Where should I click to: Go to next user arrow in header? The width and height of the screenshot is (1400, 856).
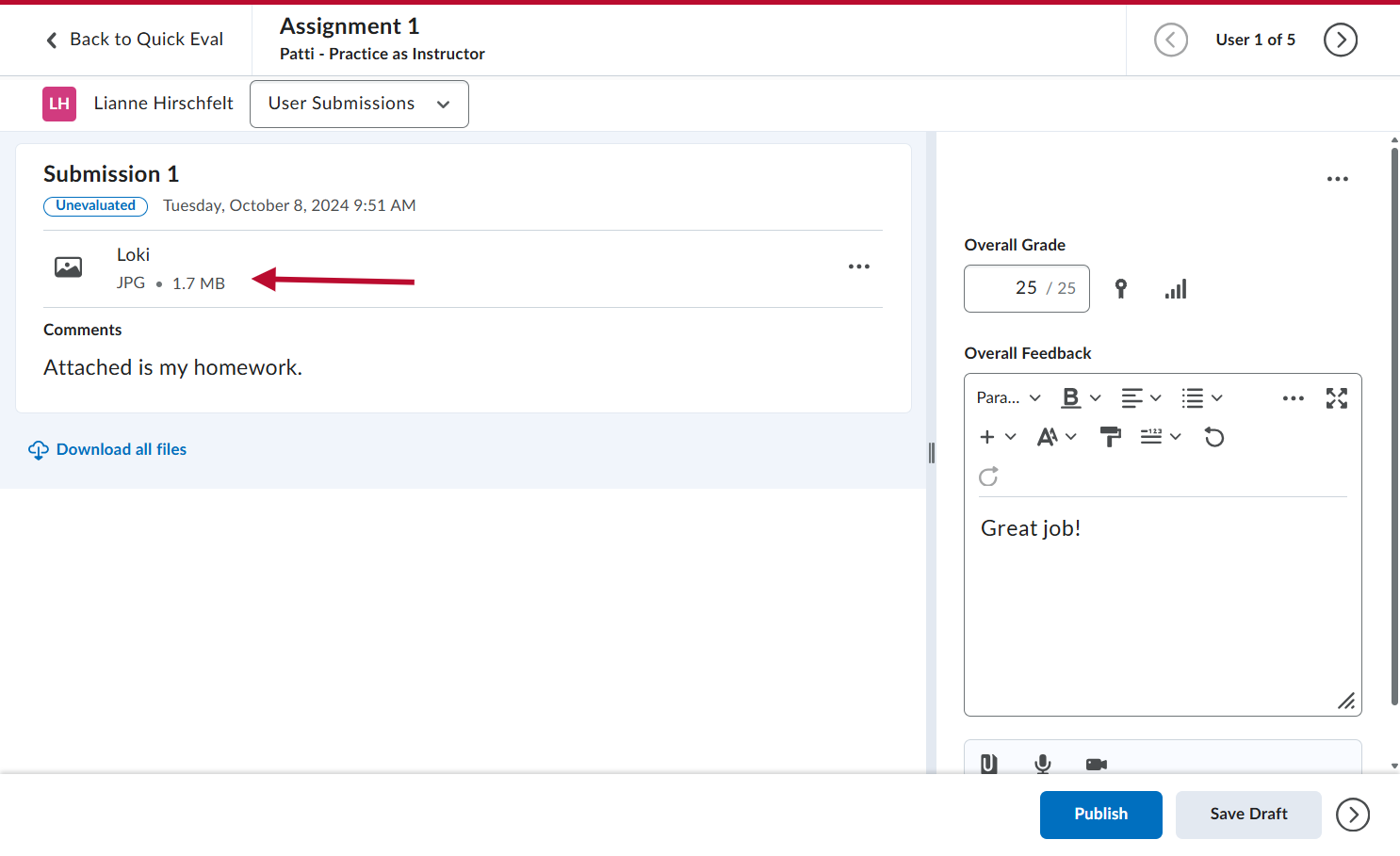coord(1341,40)
